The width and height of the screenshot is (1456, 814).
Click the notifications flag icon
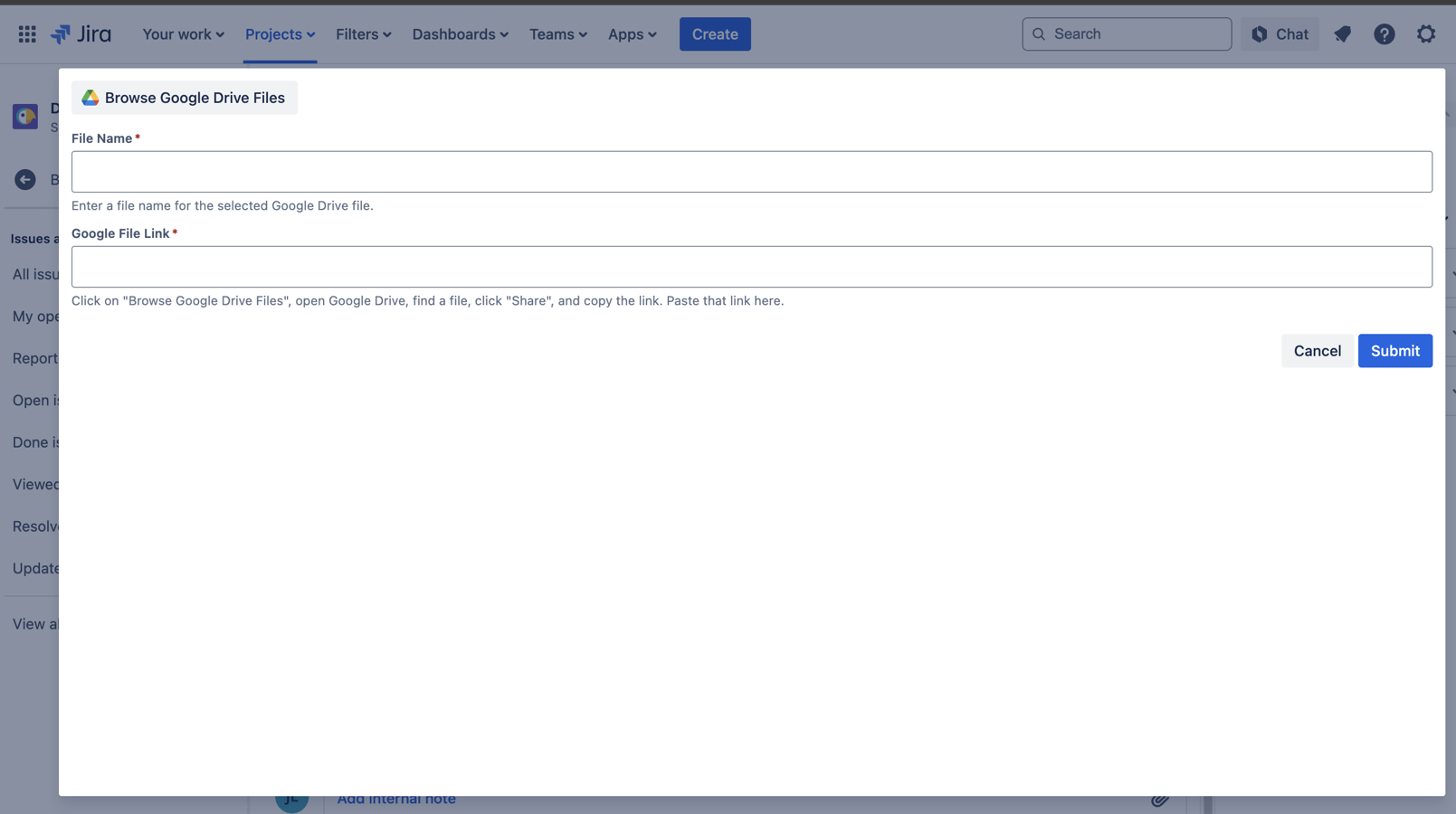coord(1342,33)
